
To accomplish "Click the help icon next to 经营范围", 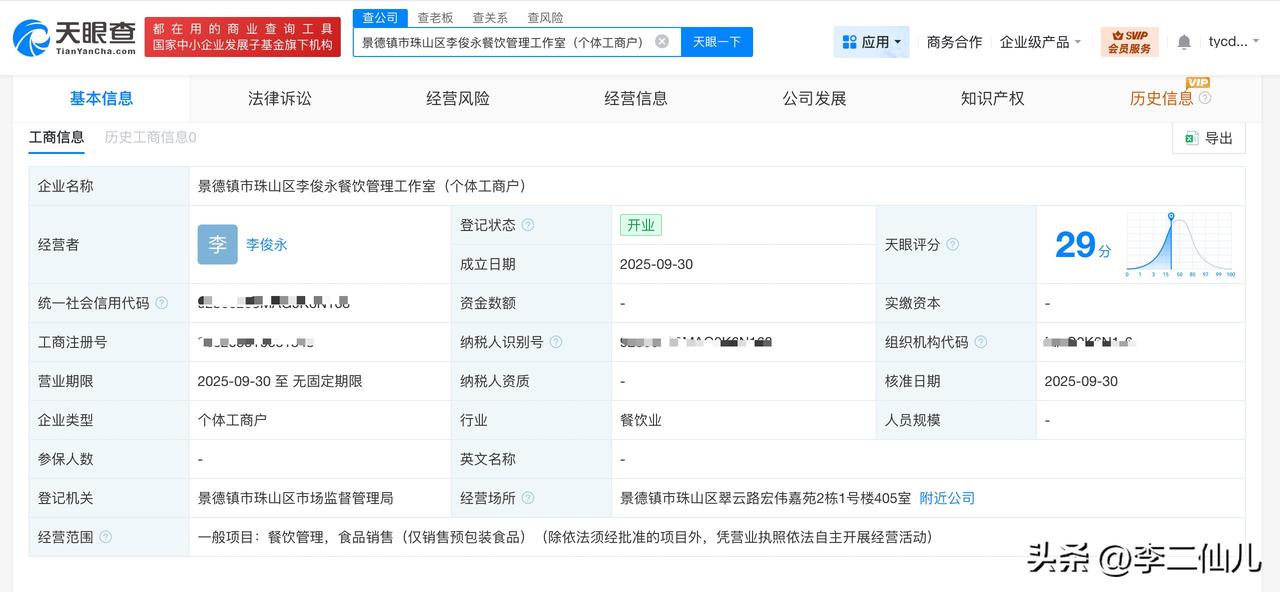I will [x=105, y=537].
